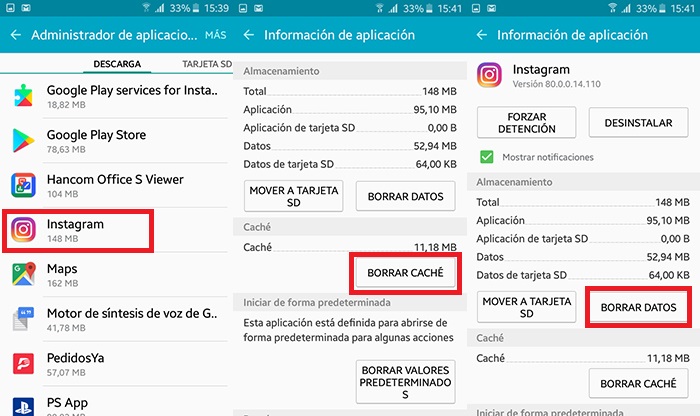This screenshot has width=700, height=416.
Task: Go back from right Información de aplicación screen
Action: (x=482, y=35)
